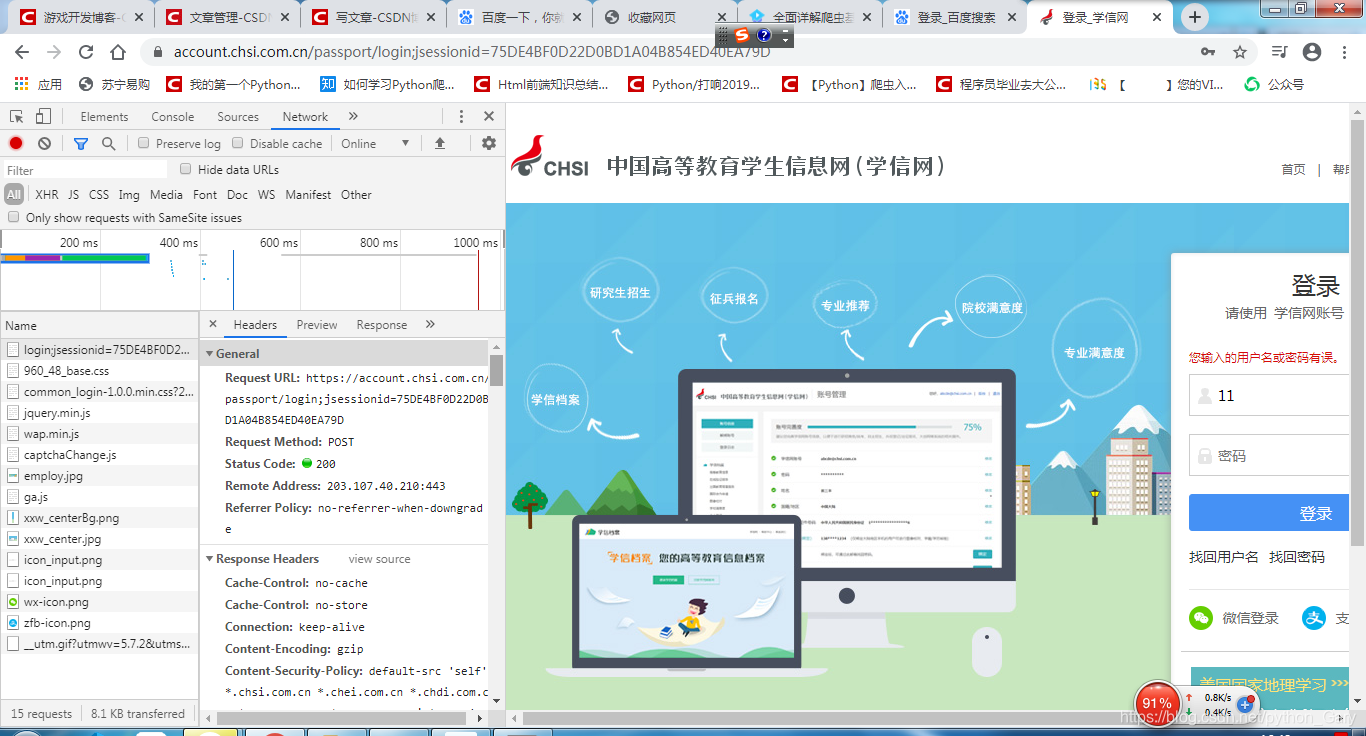Open Network settings gear icon

(489, 143)
